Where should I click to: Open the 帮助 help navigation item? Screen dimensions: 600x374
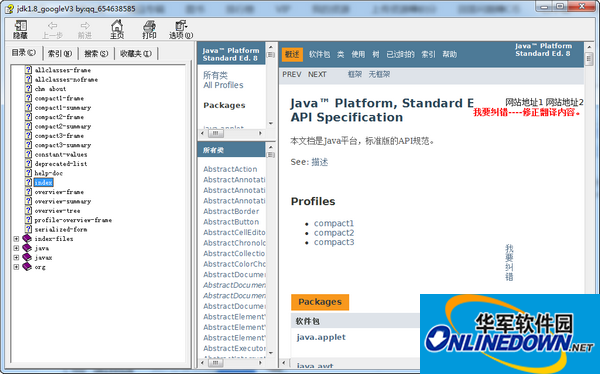(450, 54)
